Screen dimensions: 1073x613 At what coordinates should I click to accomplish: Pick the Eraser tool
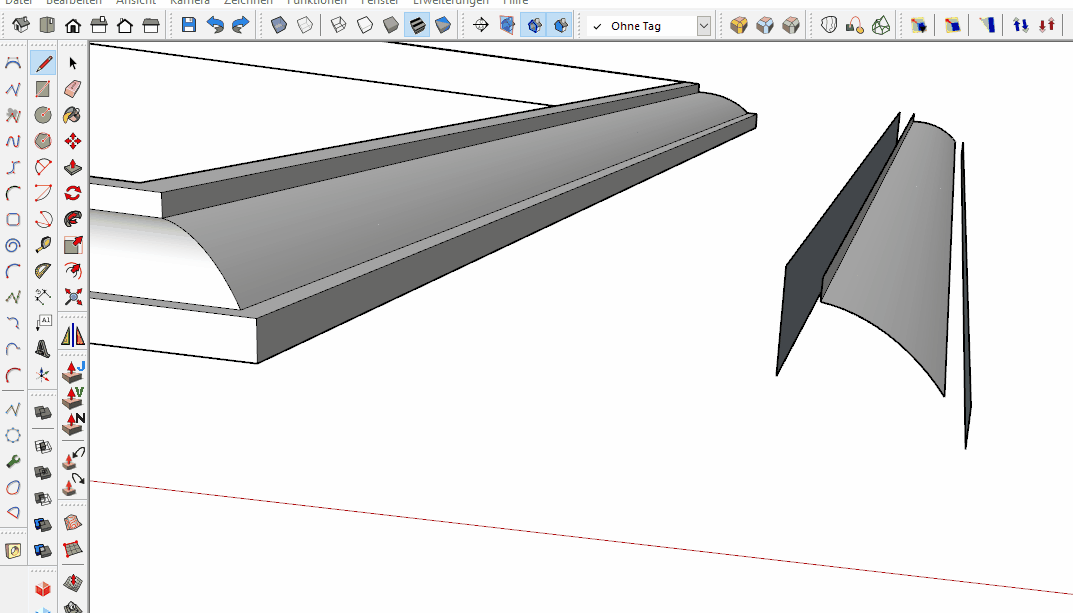(72, 90)
